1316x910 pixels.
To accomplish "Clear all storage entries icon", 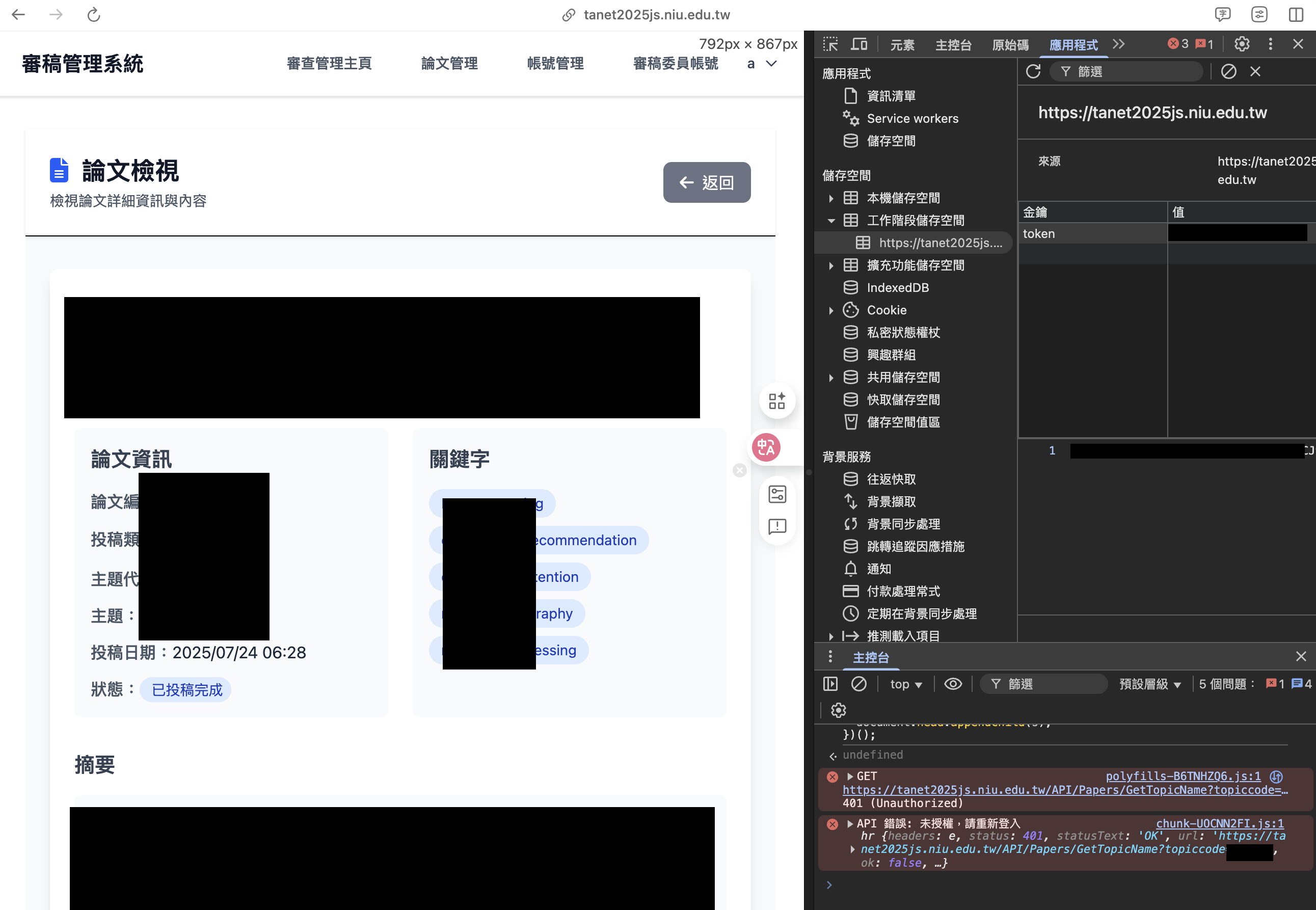I will 1229,71.
